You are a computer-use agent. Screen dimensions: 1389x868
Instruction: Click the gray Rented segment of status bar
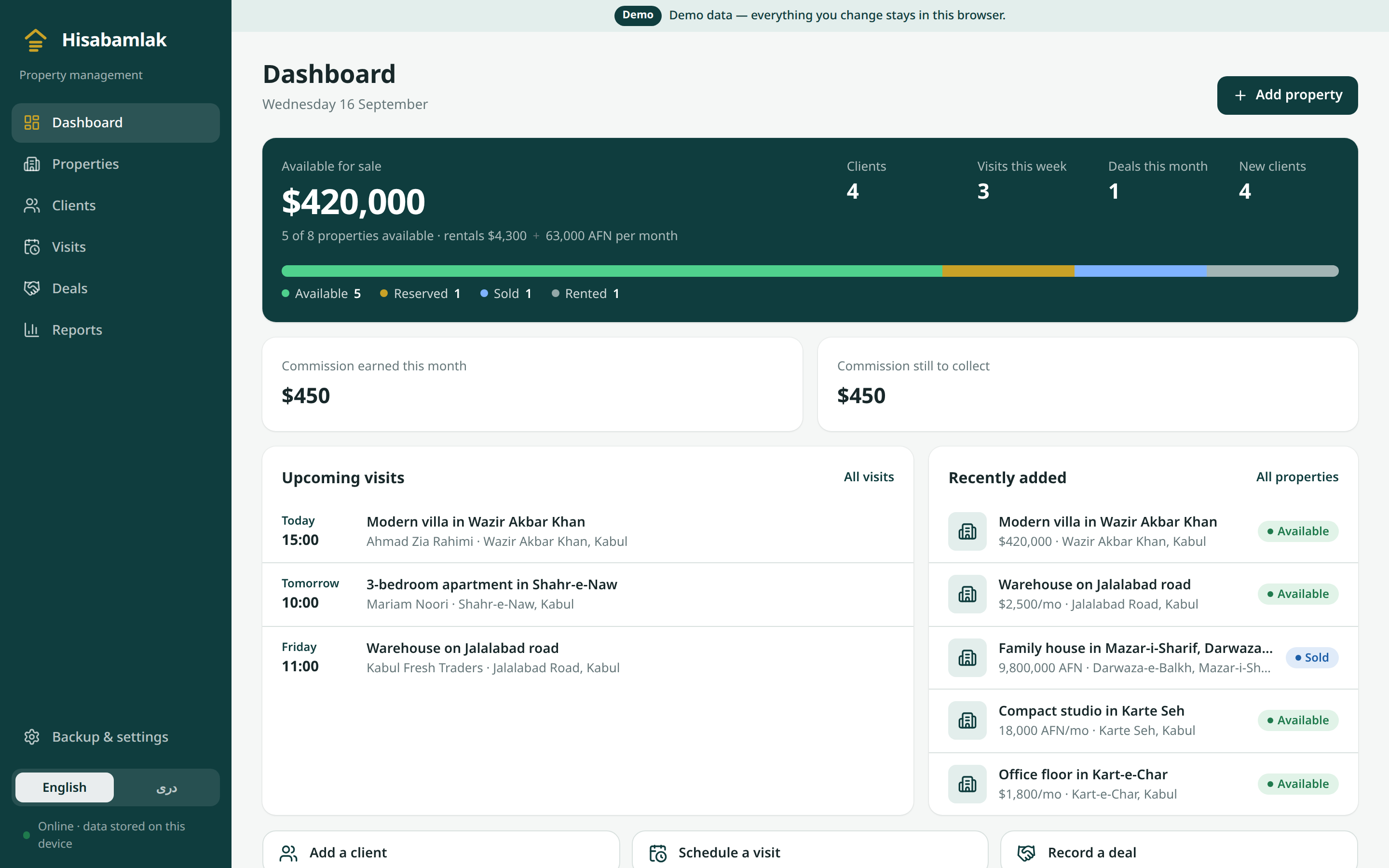[1272, 271]
